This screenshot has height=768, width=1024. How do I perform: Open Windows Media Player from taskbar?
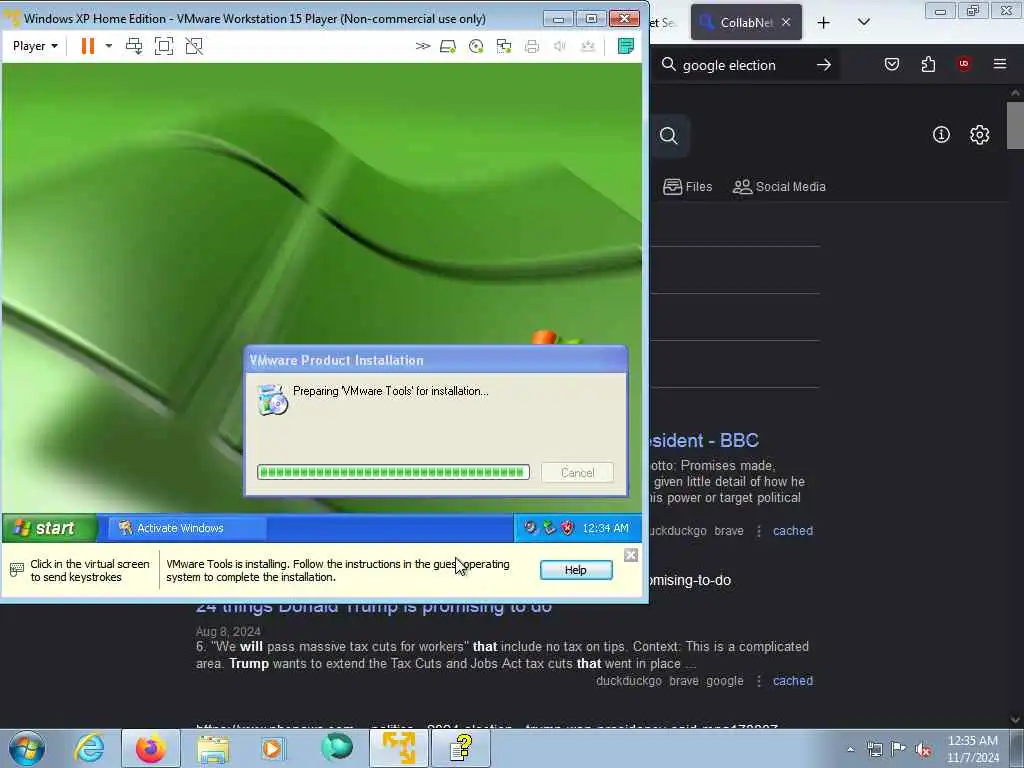pos(274,748)
